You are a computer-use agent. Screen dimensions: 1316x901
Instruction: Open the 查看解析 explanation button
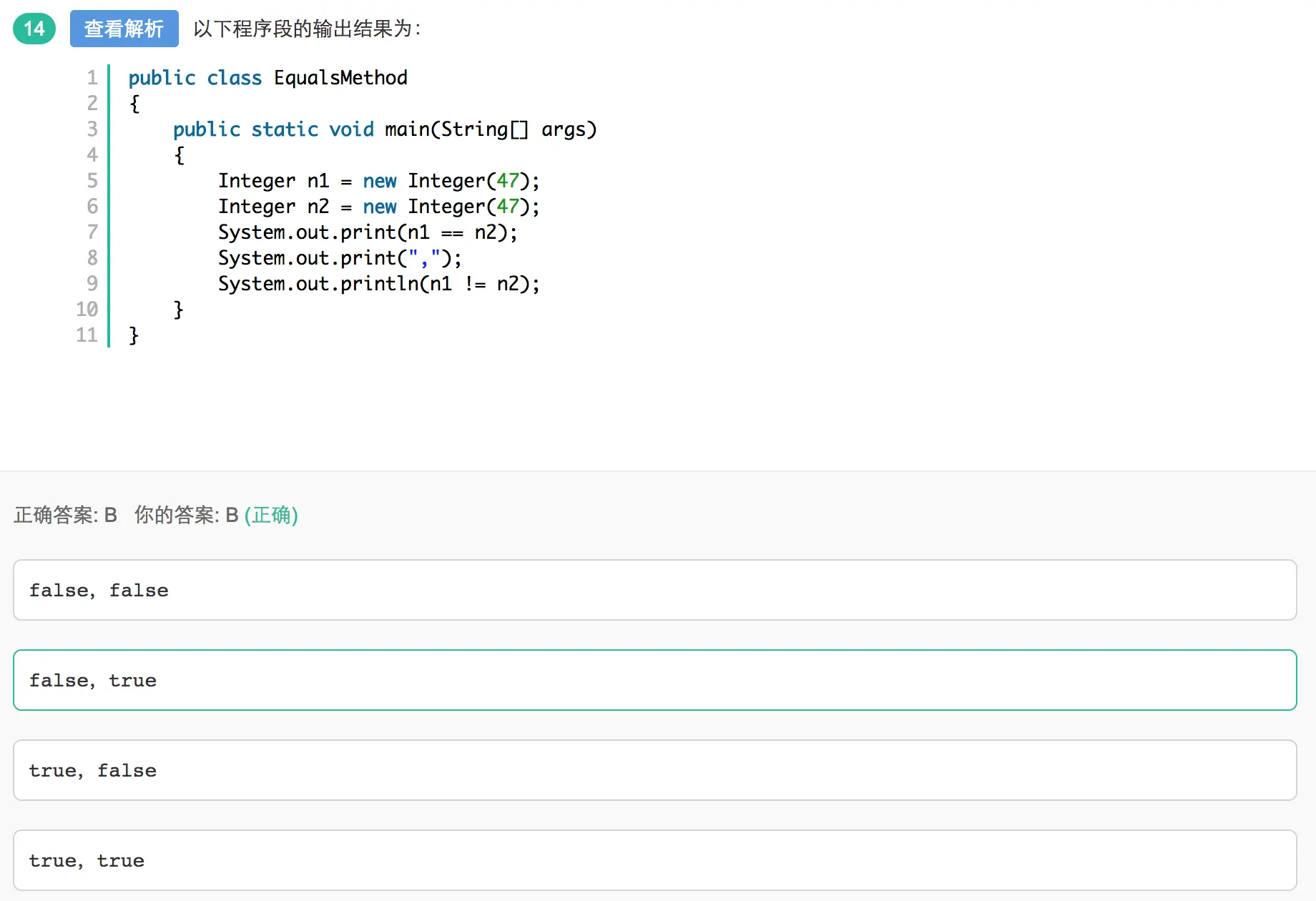[x=124, y=29]
